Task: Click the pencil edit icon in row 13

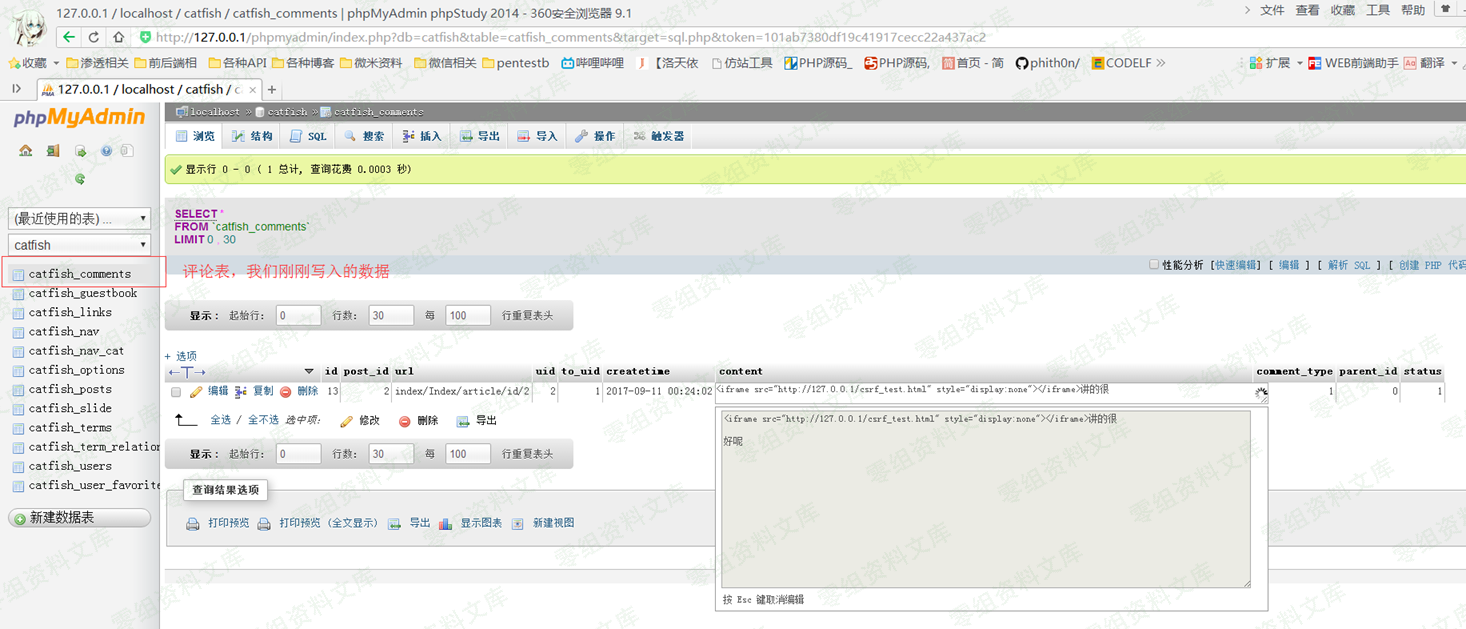Action: tap(196, 392)
